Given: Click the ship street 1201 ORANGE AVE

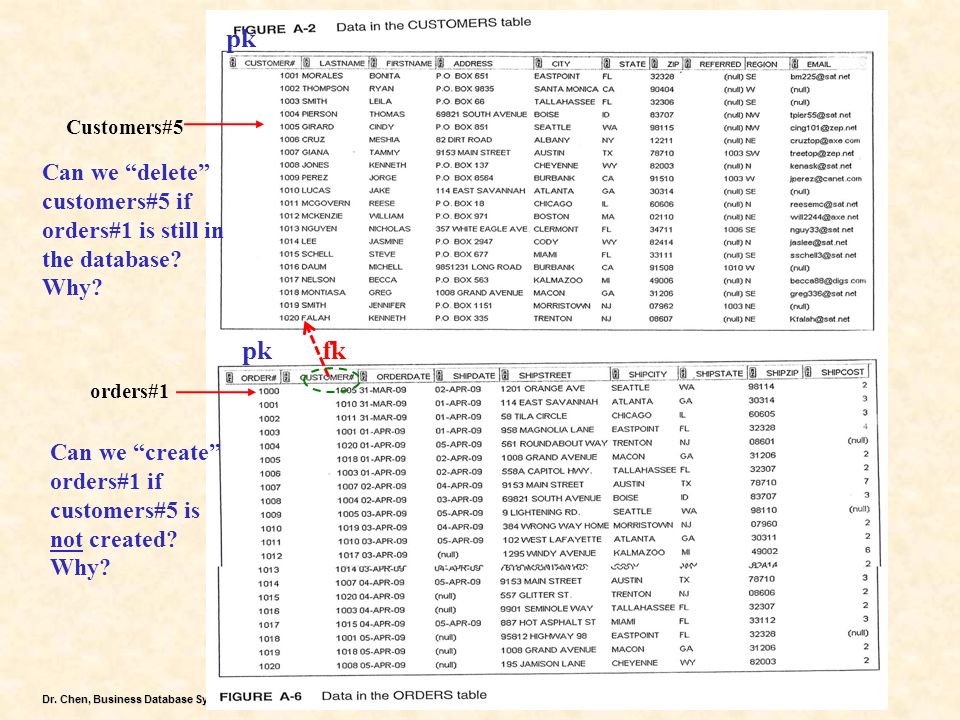Looking at the screenshot, I should pyautogui.click(x=542, y=389).
